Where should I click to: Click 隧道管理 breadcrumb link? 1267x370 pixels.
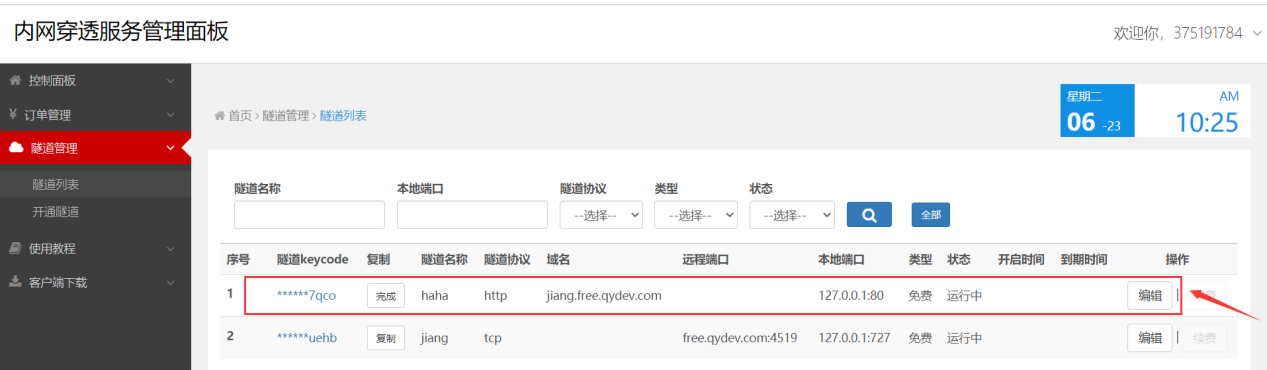[286, 116]
